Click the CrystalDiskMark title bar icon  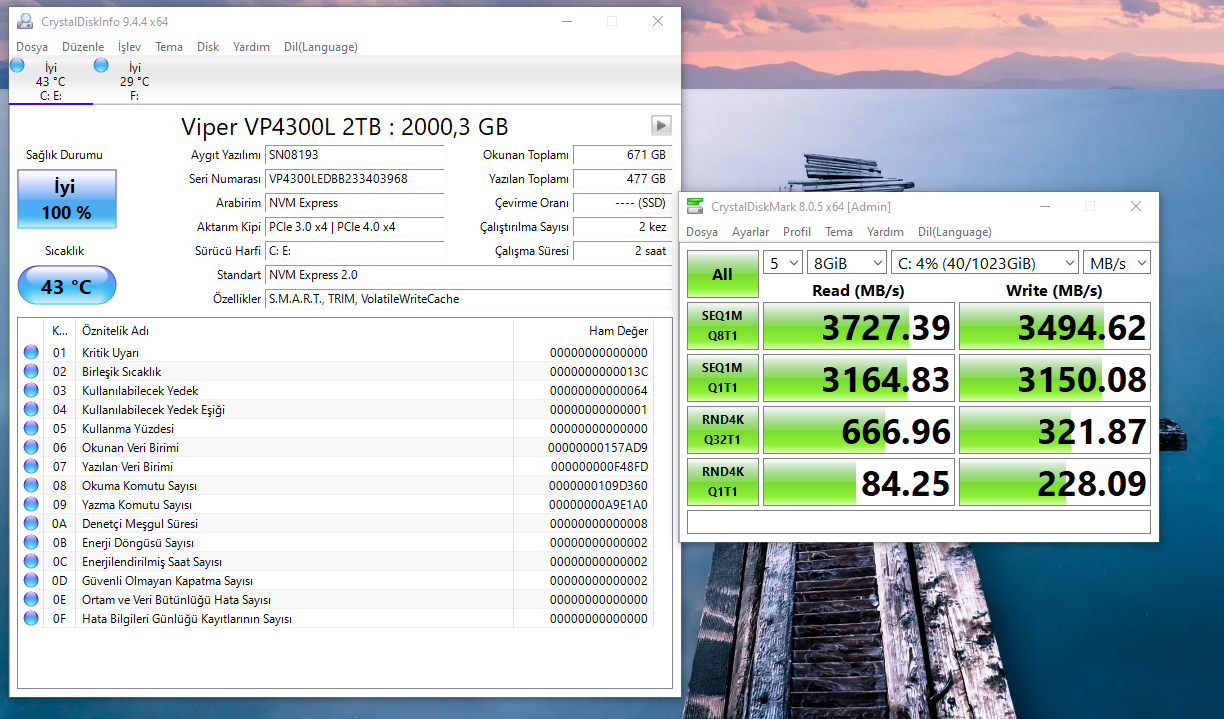695,206
